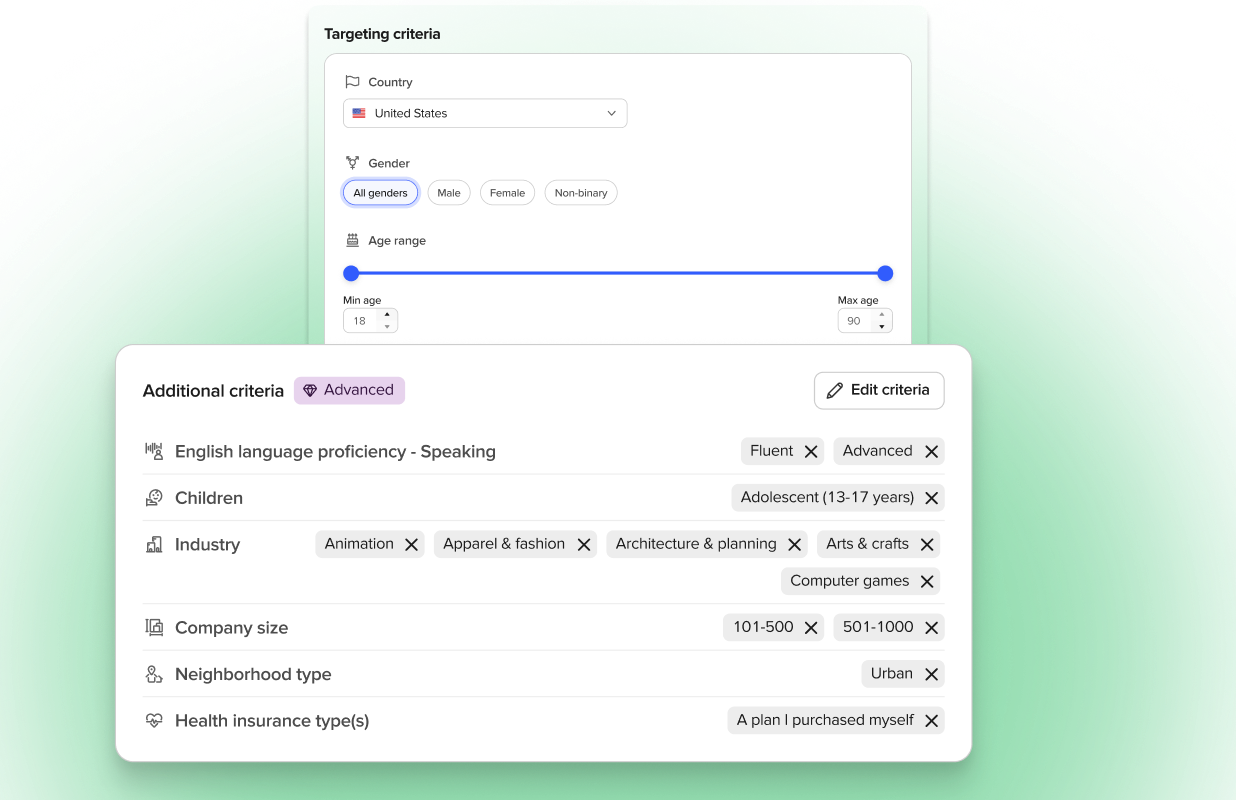
Task: Click the Advanced badge
Action: click(x=349, y=390)
